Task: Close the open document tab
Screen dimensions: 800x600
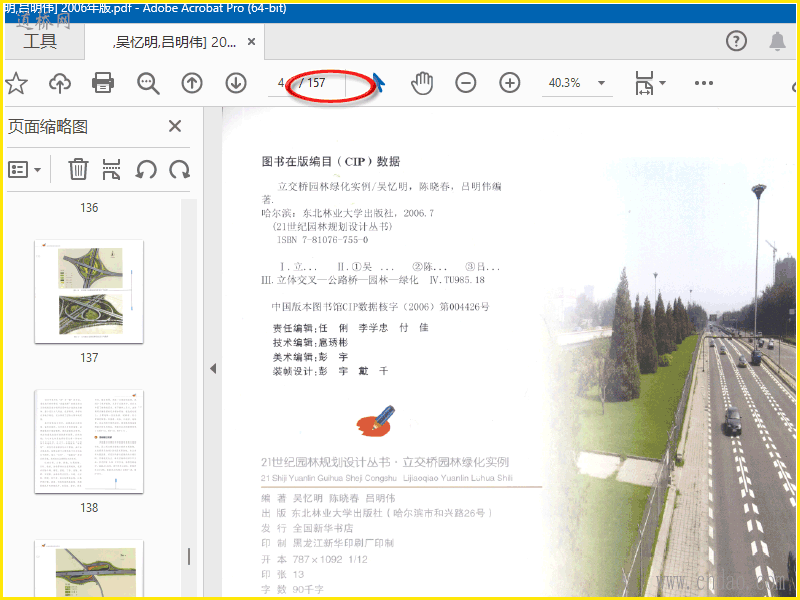Action: tap(251, 42)
